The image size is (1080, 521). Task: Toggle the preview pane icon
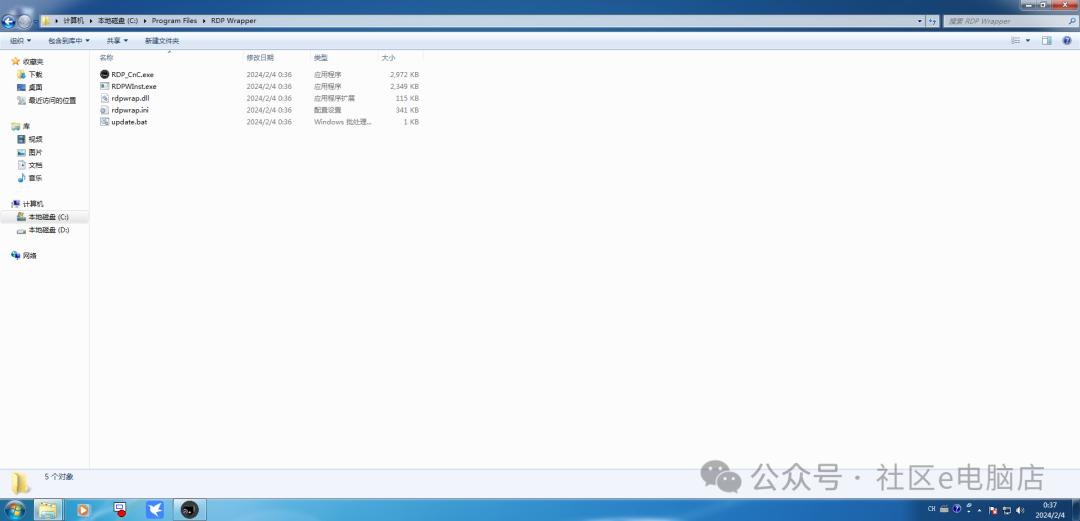(x=1046, y=41)
